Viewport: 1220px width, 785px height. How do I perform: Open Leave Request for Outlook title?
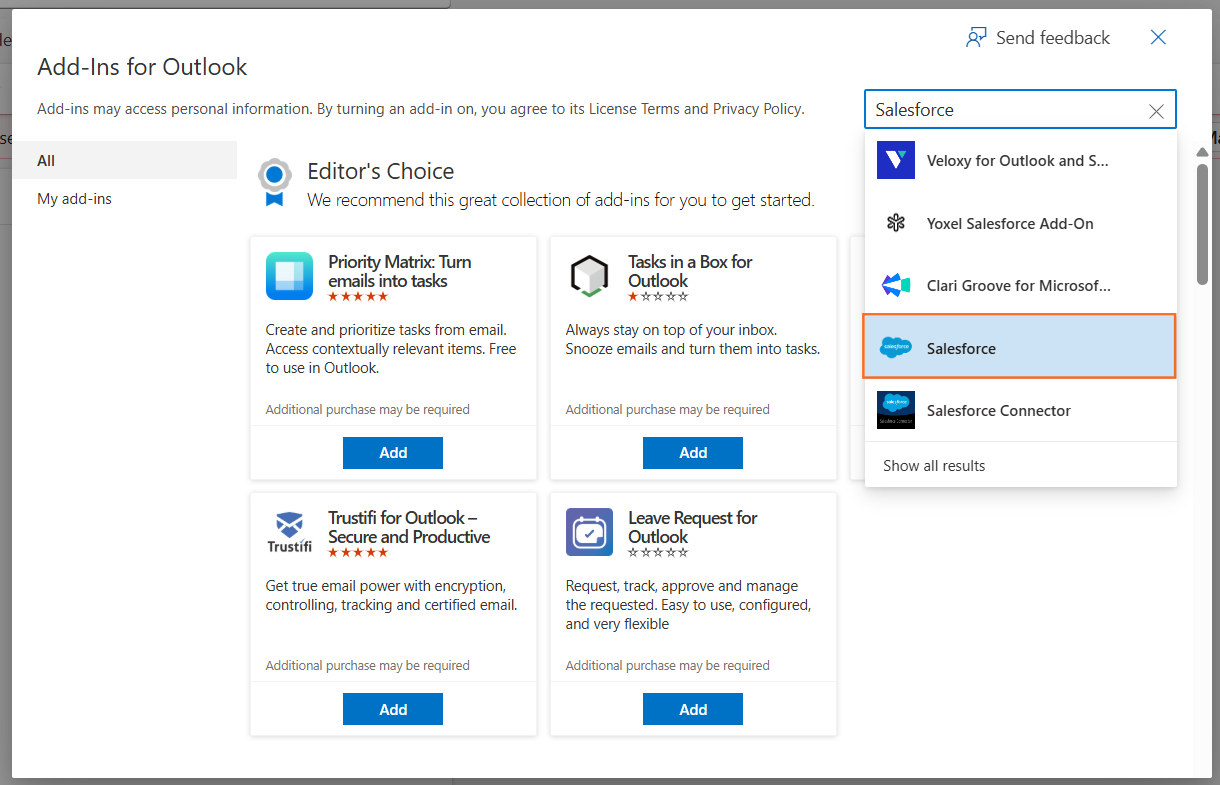(693, 527)
